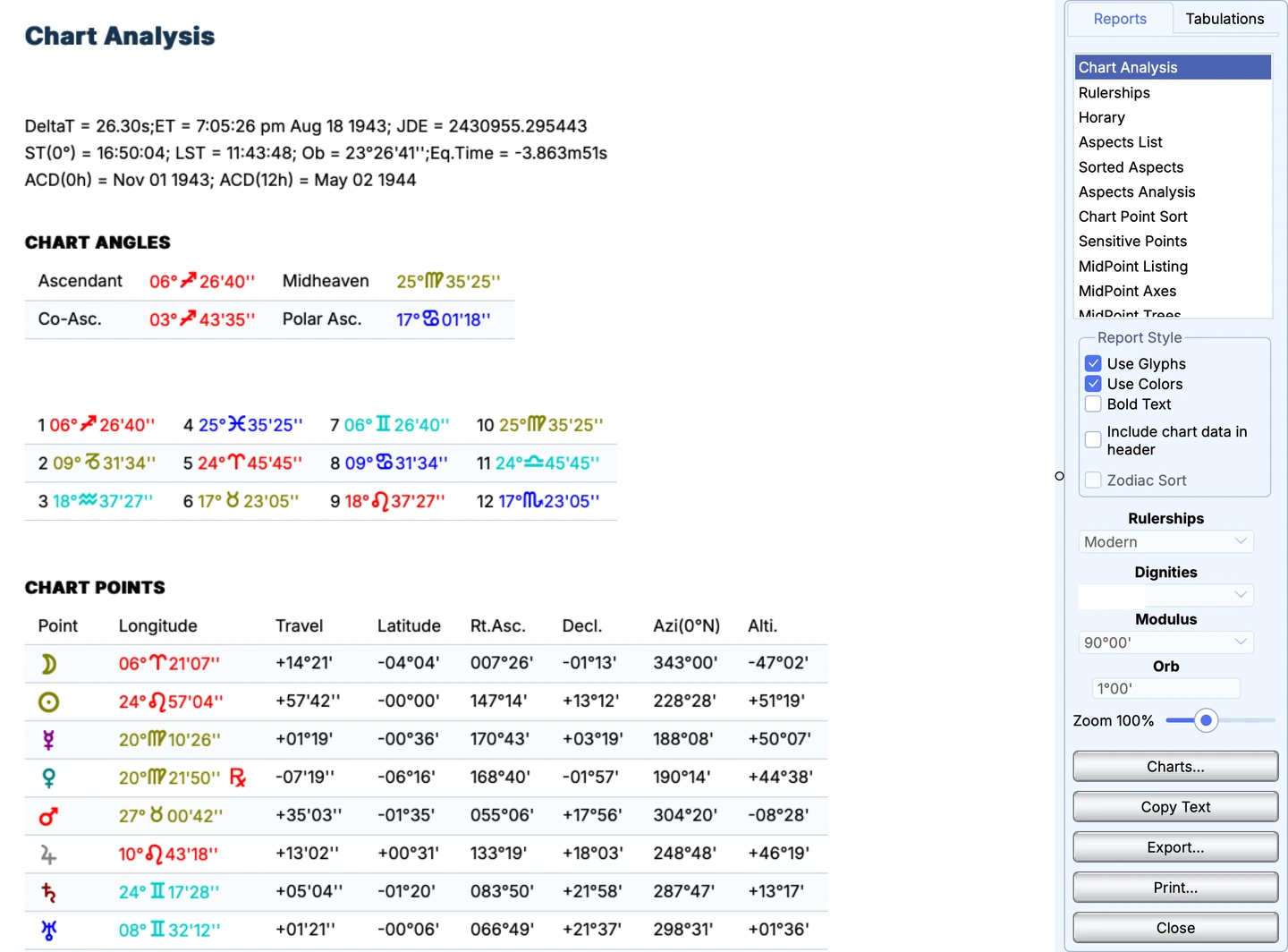The width and height of the screenshot is (1288, 952).
Task: Switch to the Reports tab
Action: (1120, 19)
